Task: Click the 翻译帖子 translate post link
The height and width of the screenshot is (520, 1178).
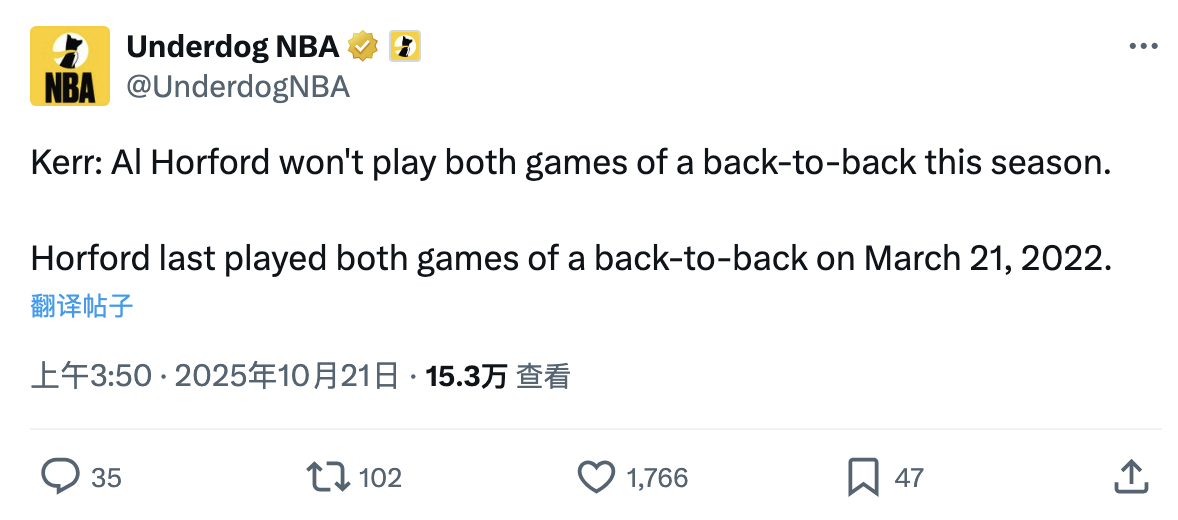Action: 82,306
